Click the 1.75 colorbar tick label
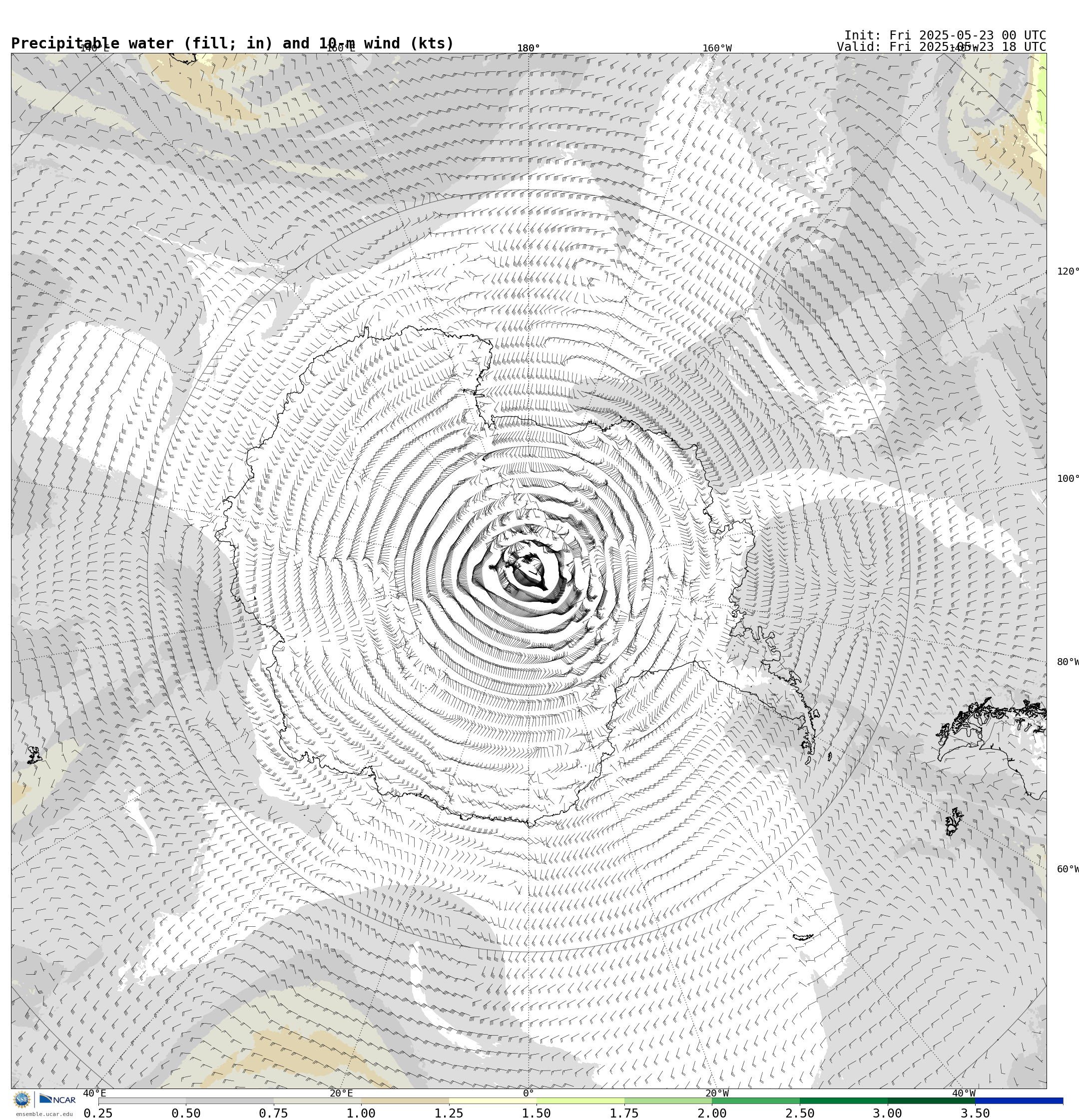Viewport: 1079px width, 1120px height. [624, 1113]
